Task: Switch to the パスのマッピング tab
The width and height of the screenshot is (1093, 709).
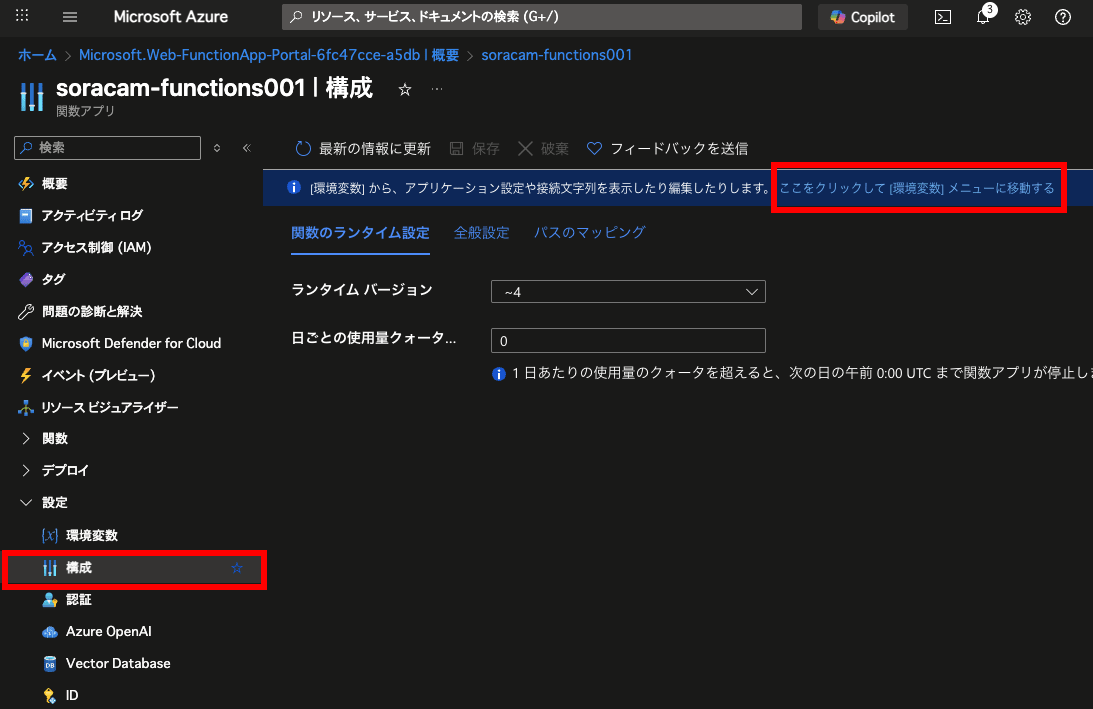Action: [x=590, y=233]
